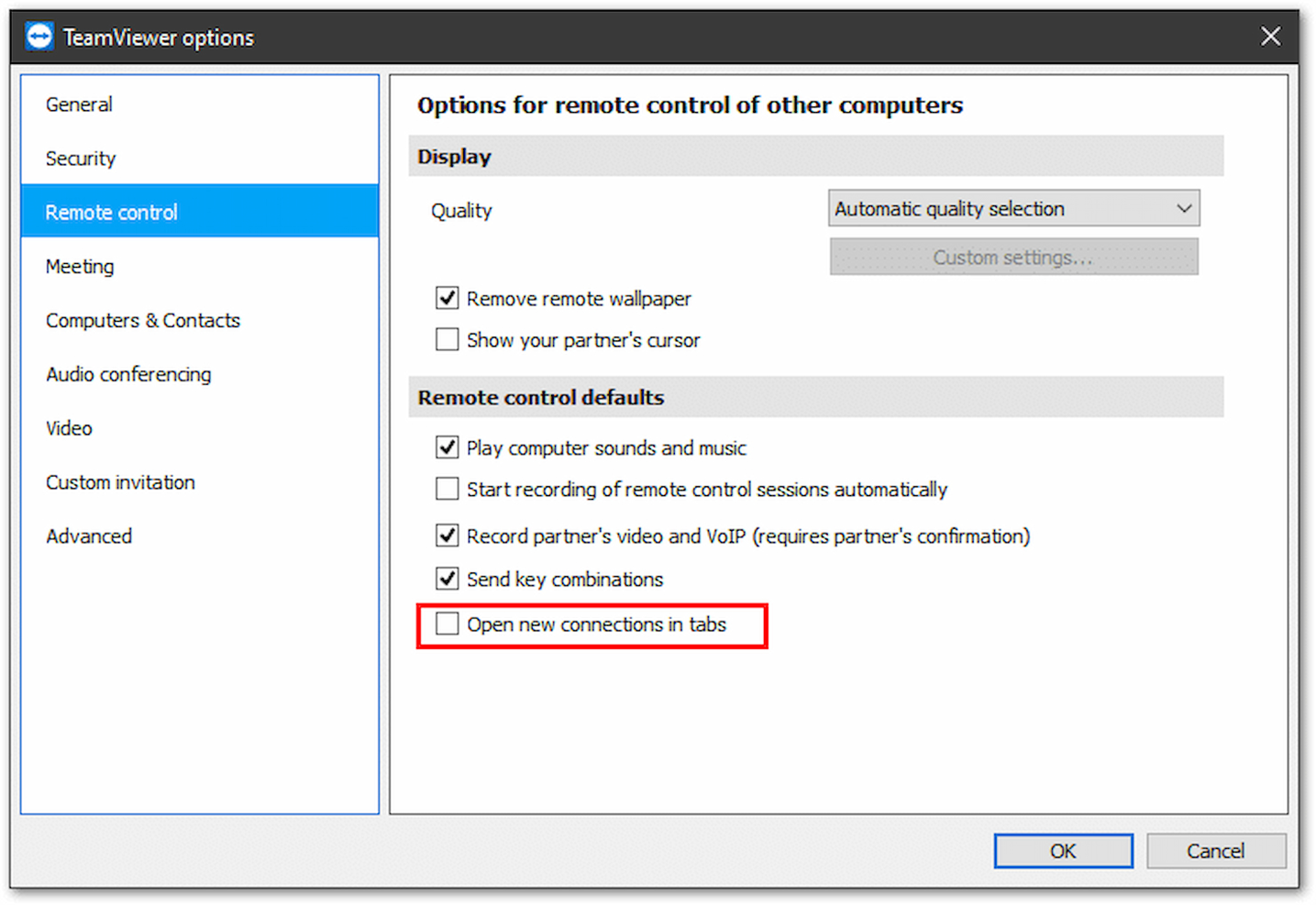Open the Quality dropdown
1316x905 pixels.
click(1012, 208)
